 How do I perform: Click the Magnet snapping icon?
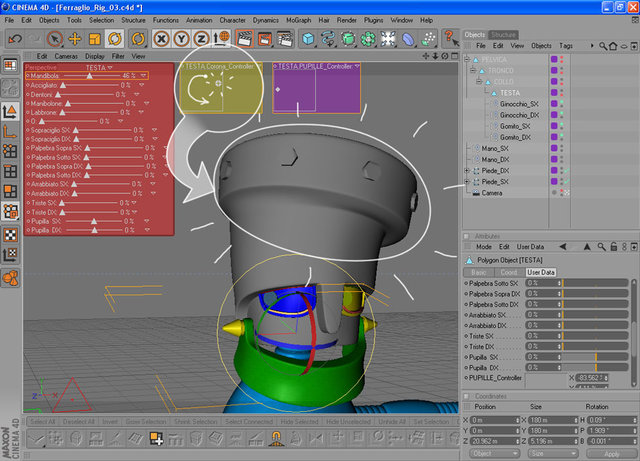pos(276,439)
